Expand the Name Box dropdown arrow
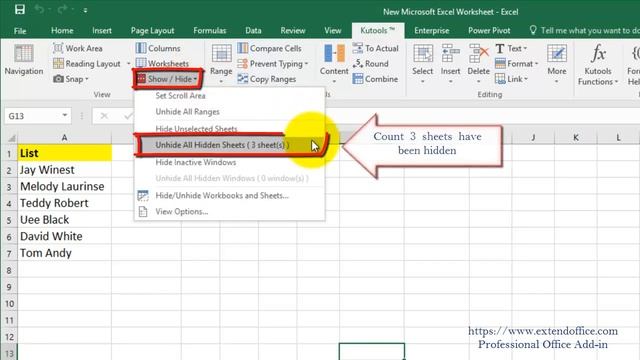The image size is (640, 360). pos(64,116)
